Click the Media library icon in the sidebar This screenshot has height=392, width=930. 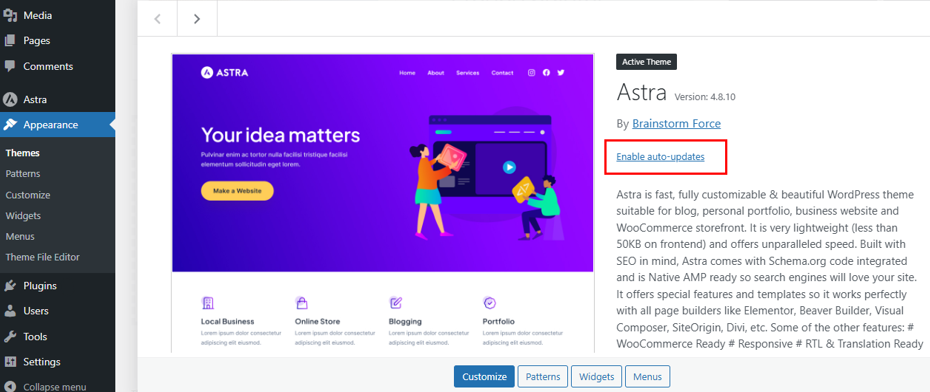tap(9, 15)
